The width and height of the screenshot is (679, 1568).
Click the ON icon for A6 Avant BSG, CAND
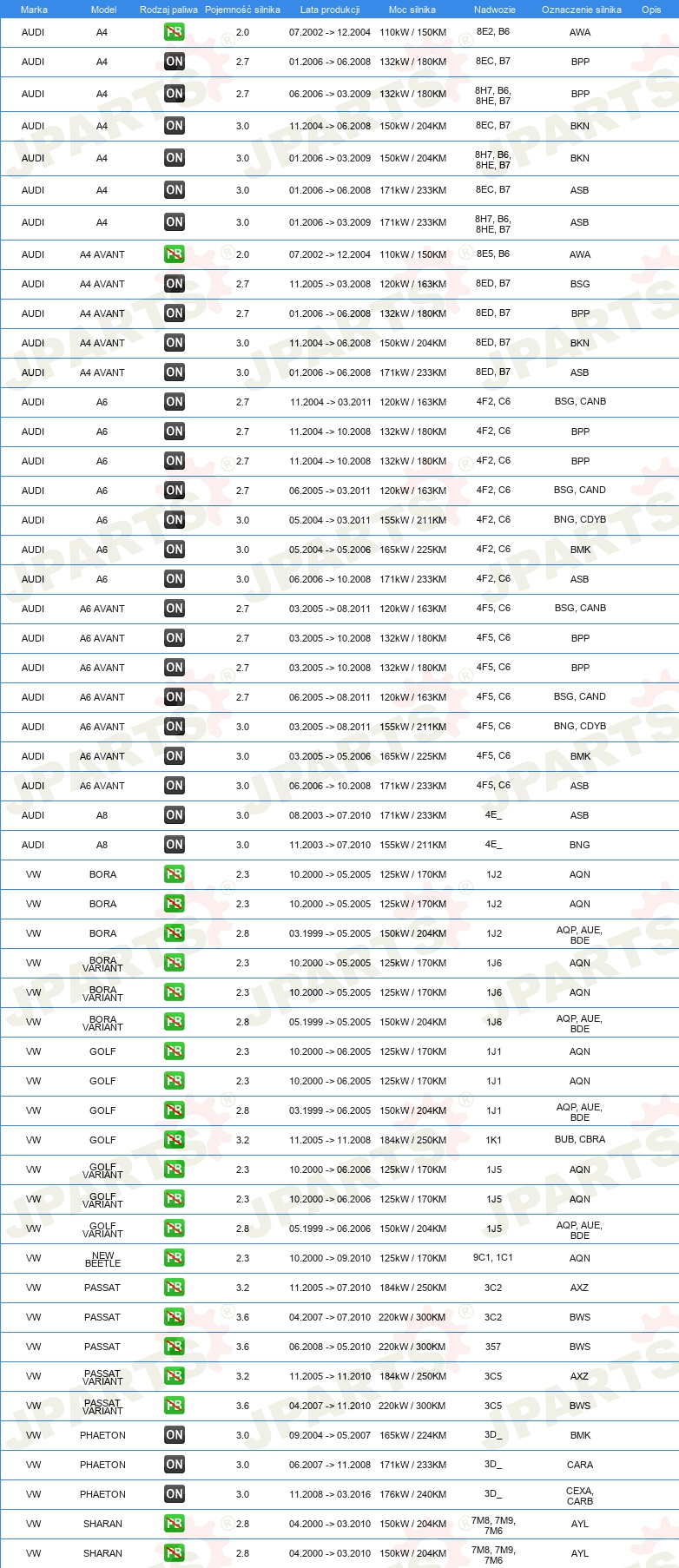click(x=174, y=697)
